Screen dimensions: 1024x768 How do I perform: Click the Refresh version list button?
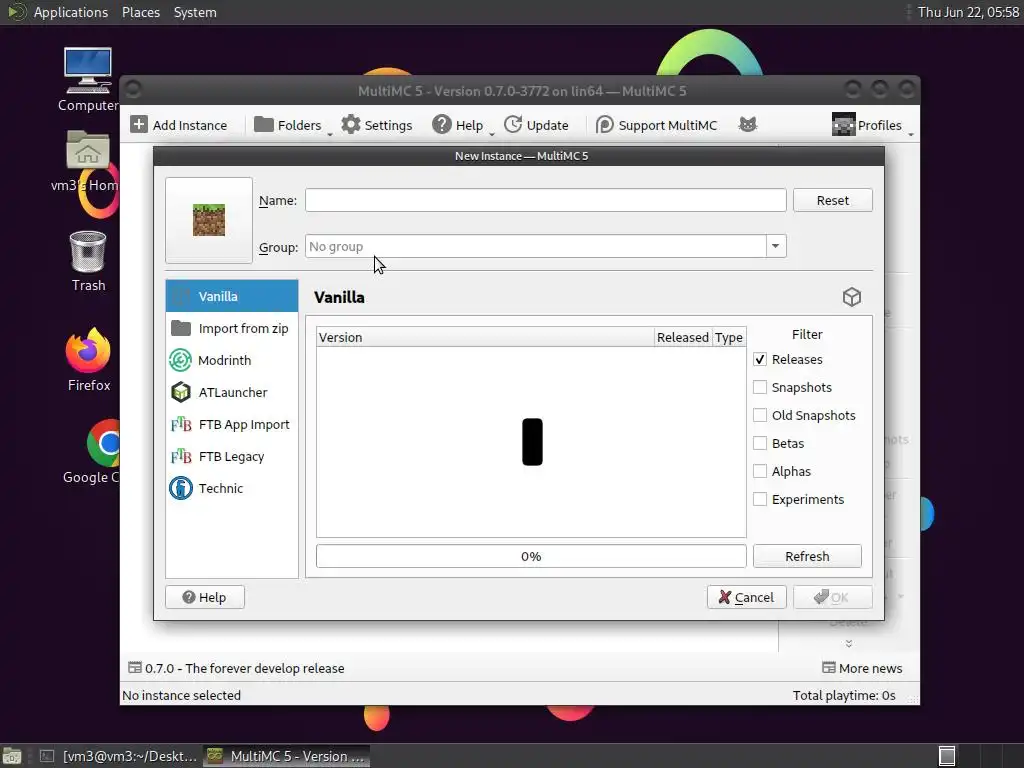click(x=807, y=556)
